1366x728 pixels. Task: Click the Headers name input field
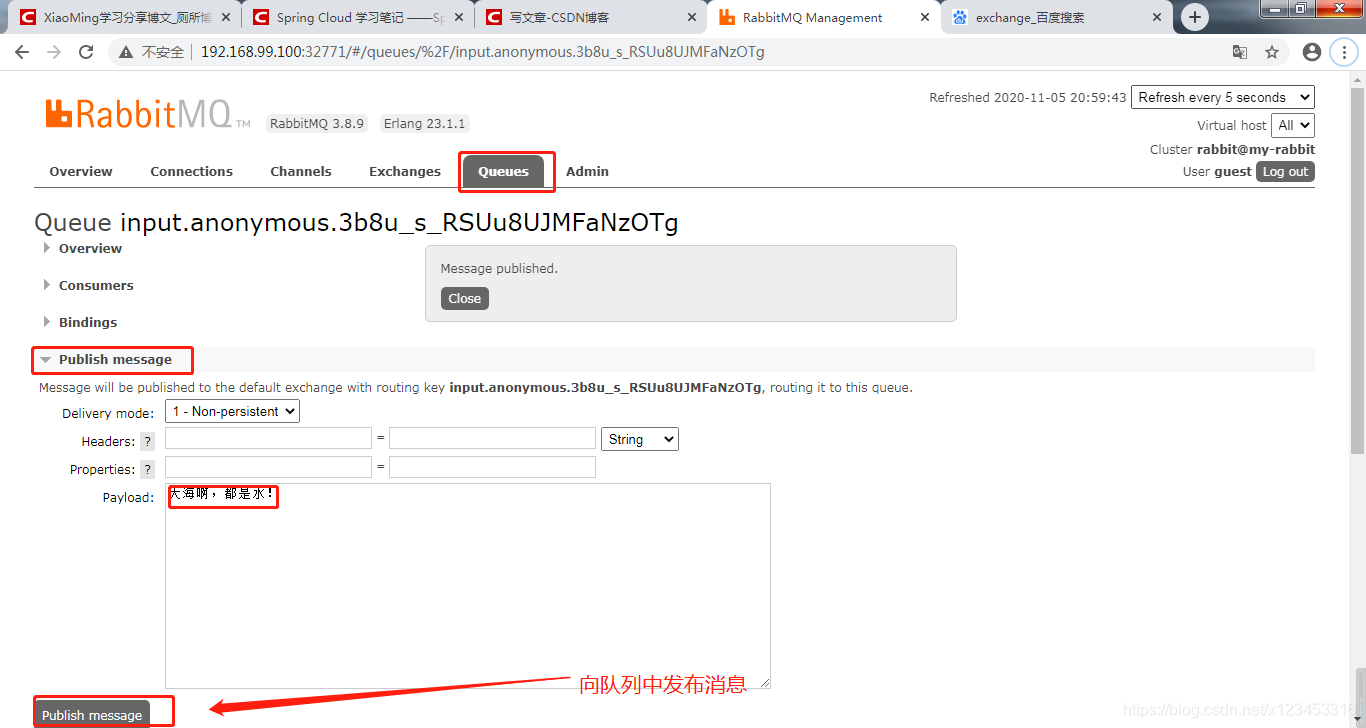[x=268, y=438]
